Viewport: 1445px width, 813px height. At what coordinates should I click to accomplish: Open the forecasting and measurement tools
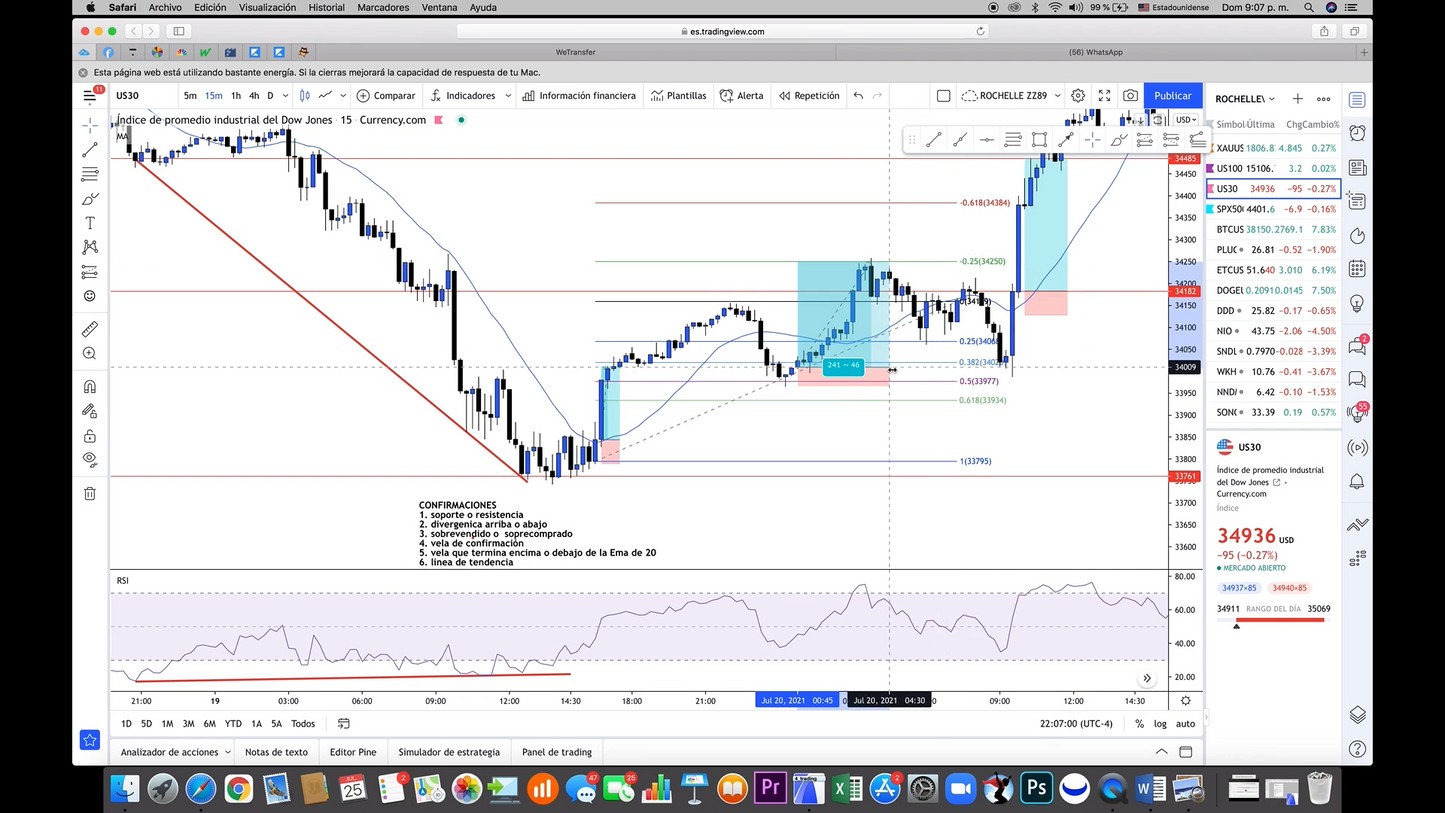90,272
